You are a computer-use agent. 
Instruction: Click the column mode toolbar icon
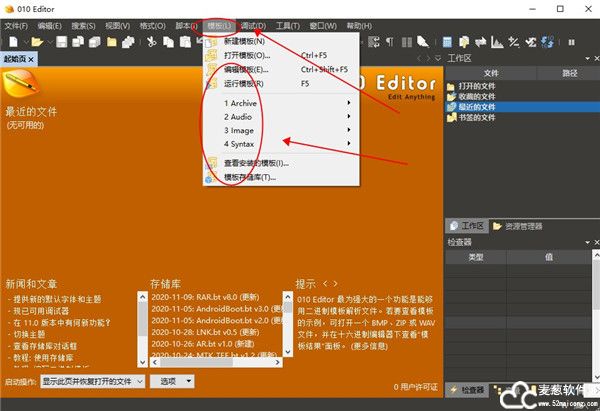tap(406, 42)
